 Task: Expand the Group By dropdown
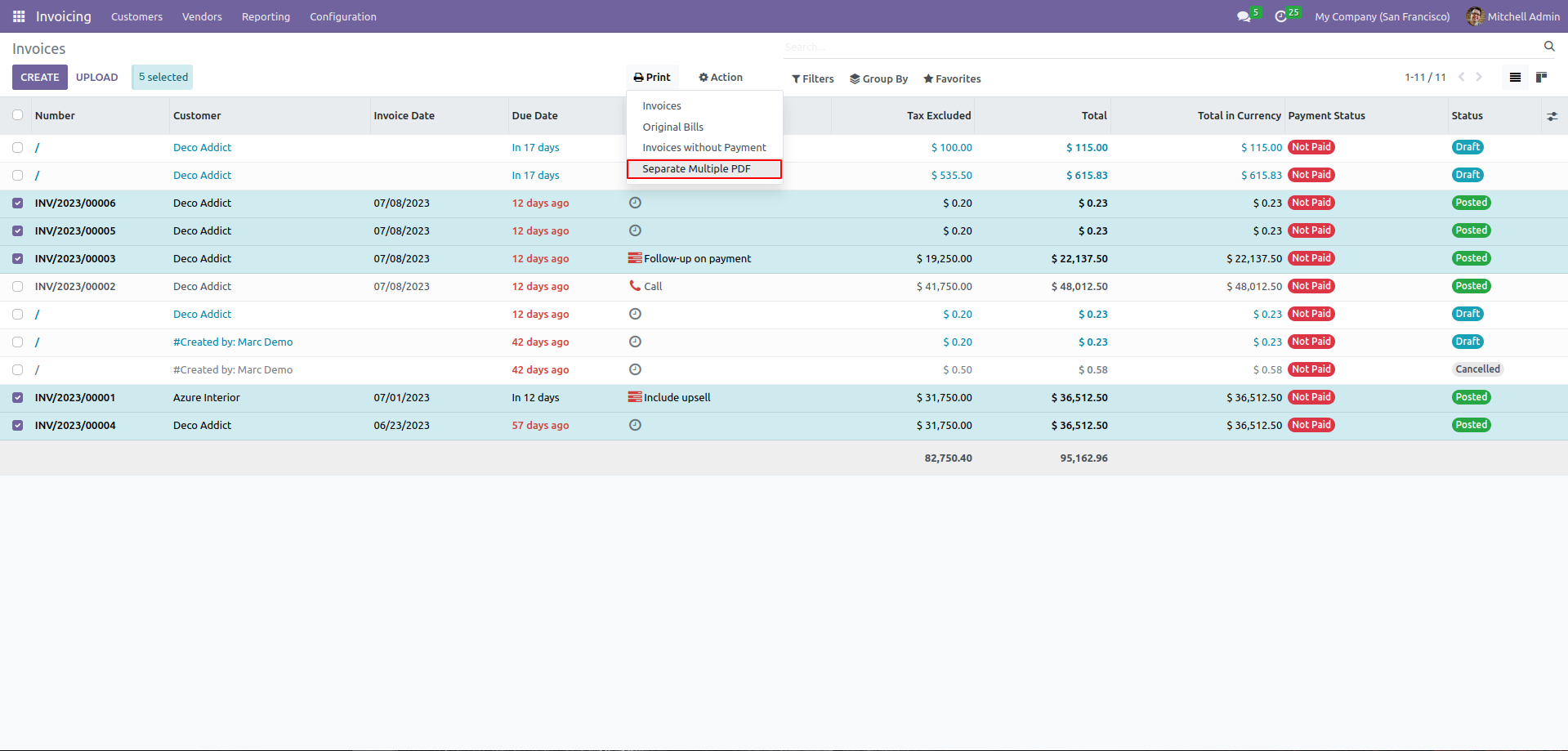coord(879,79)
